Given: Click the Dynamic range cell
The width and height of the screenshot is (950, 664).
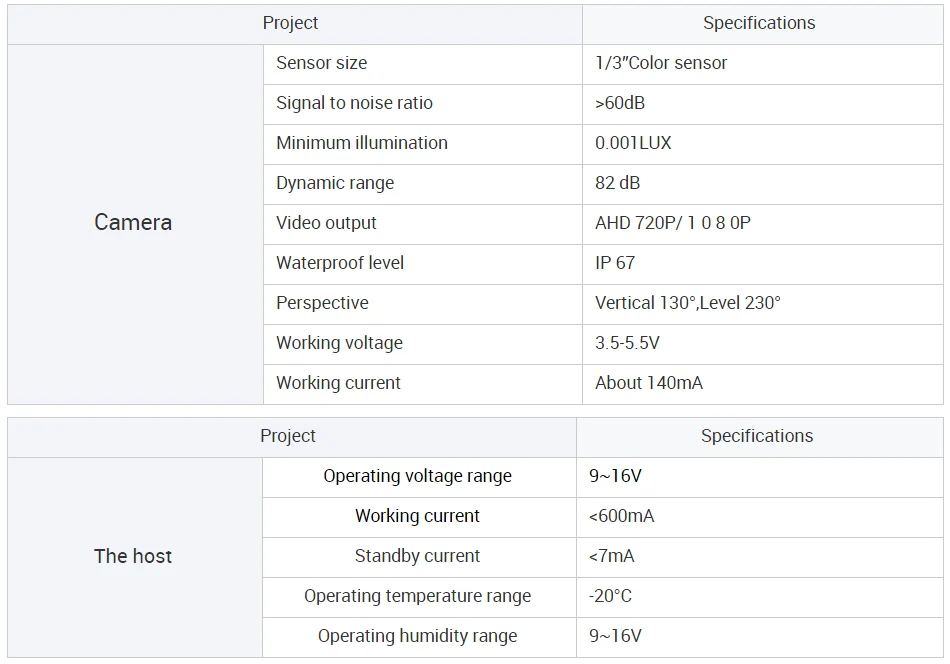Looking at the screenshot, I should (x=335, y=183).
